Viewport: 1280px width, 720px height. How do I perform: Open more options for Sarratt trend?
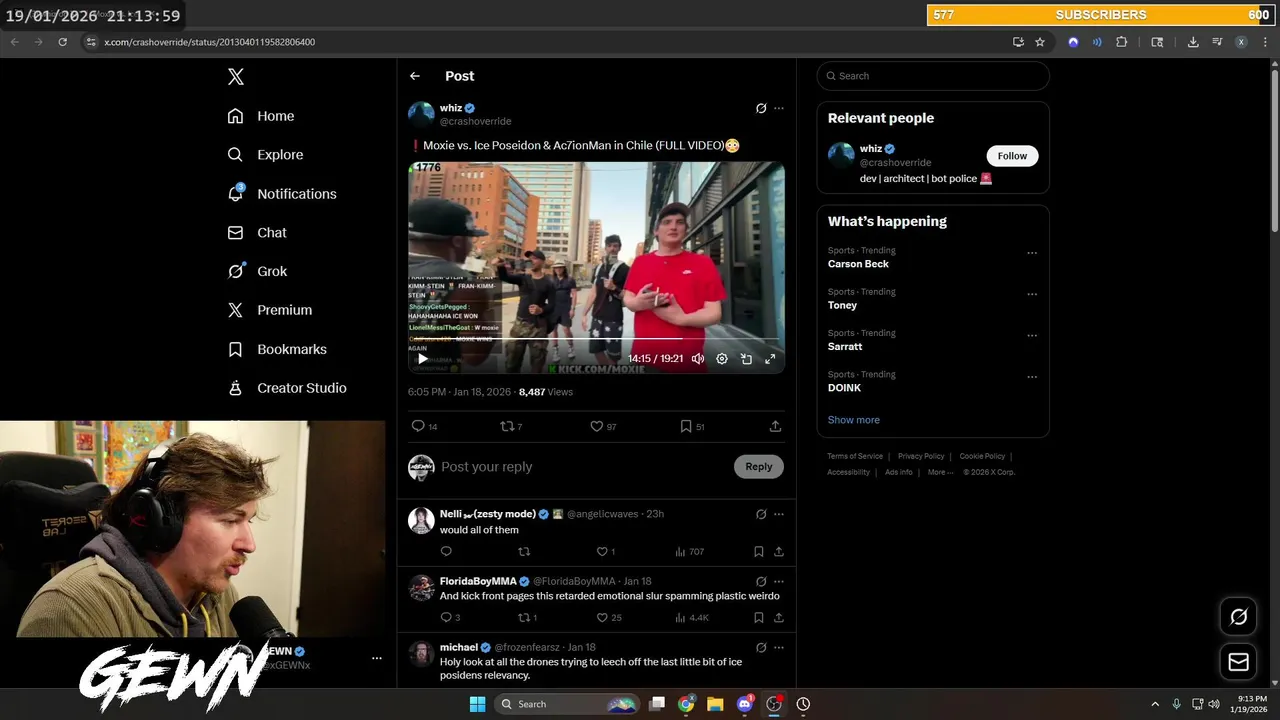[x=1032, y=335]
